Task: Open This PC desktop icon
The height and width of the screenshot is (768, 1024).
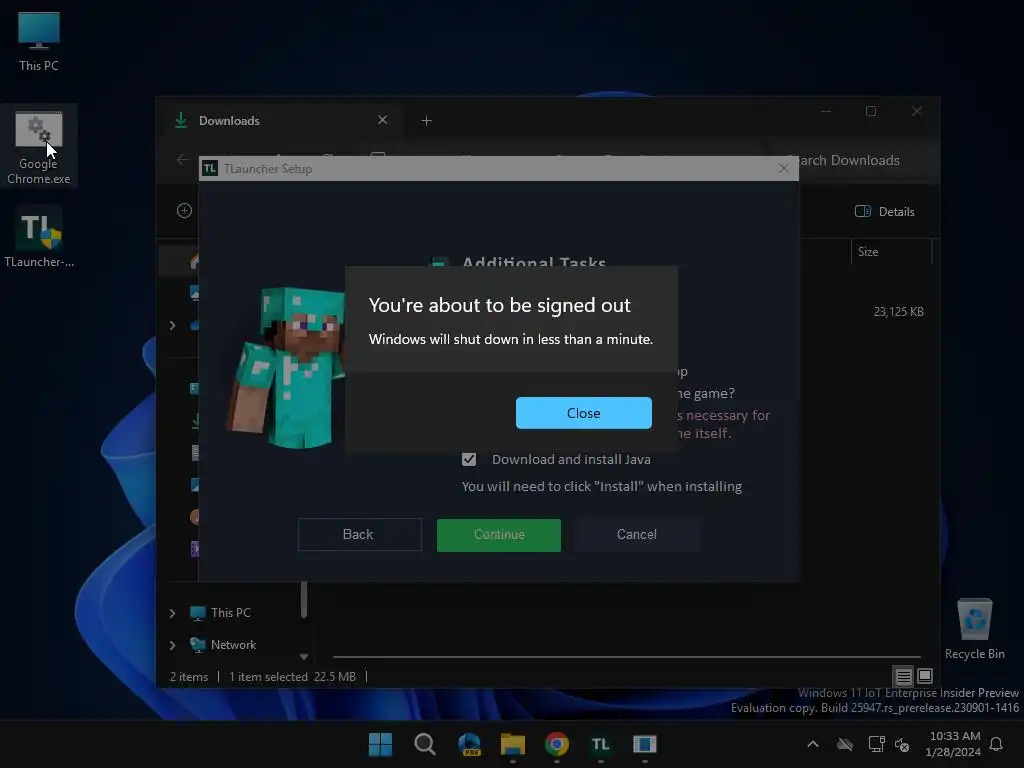Action: [x=39, y=41]
